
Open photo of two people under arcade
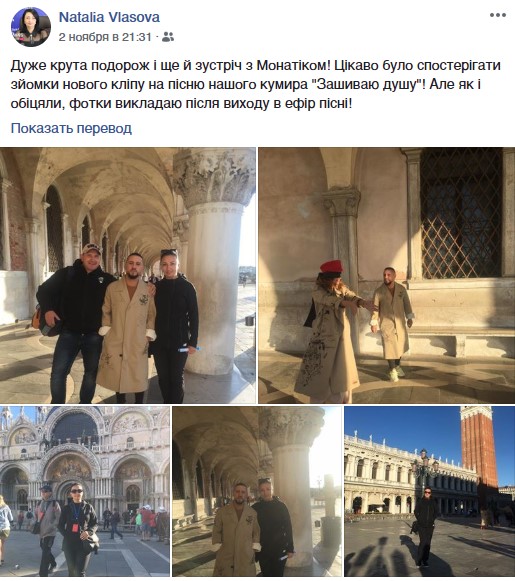(x=257, y=491)
